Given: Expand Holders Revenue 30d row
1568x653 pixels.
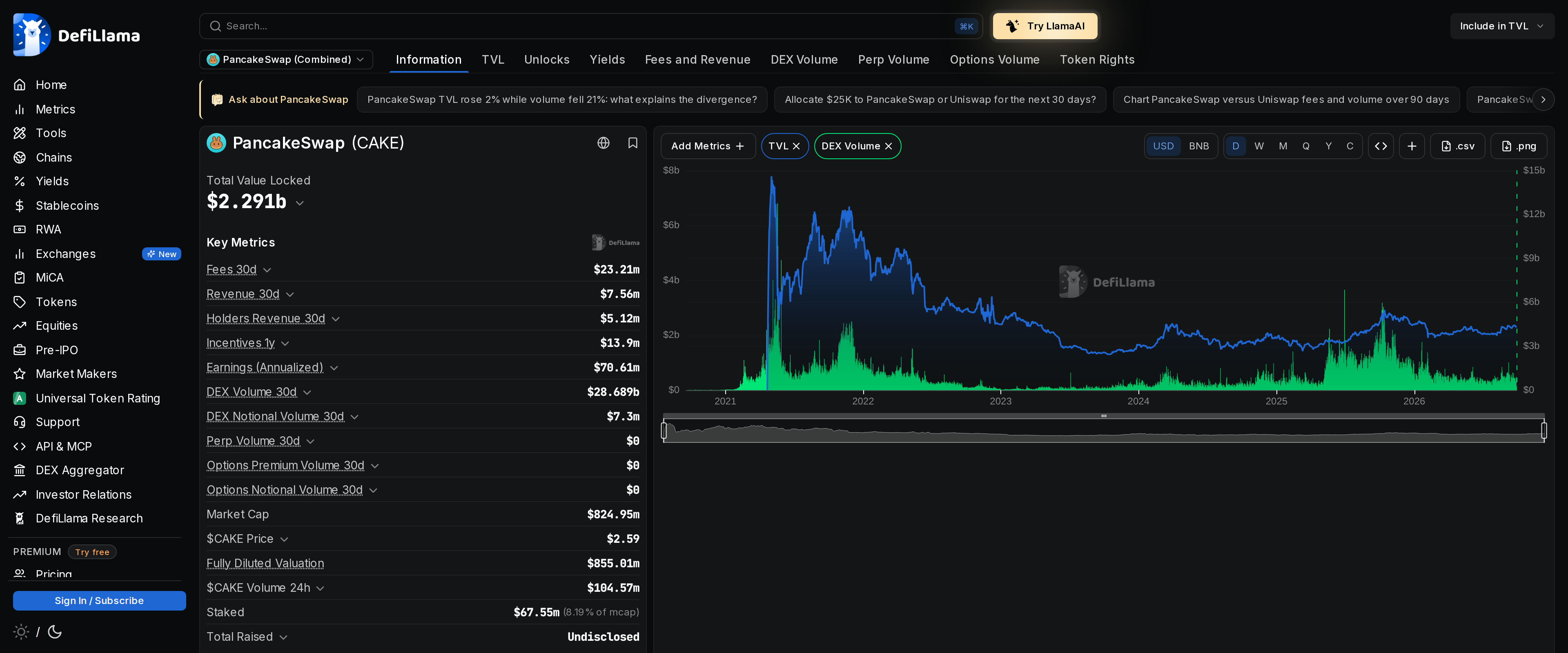Looking at the screenshot, I should tap(335, 319).
